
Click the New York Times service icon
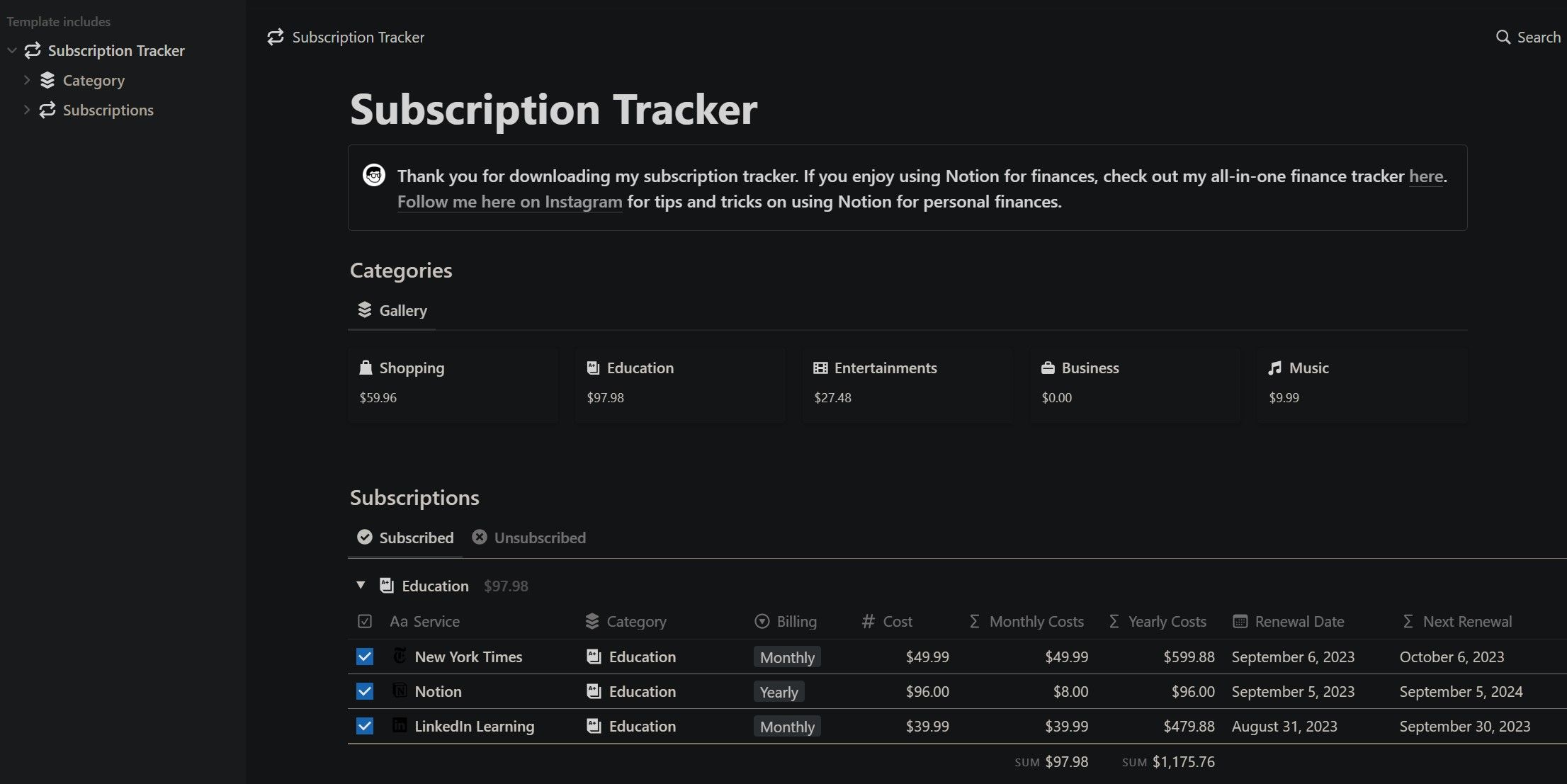[x=399, y=656]
